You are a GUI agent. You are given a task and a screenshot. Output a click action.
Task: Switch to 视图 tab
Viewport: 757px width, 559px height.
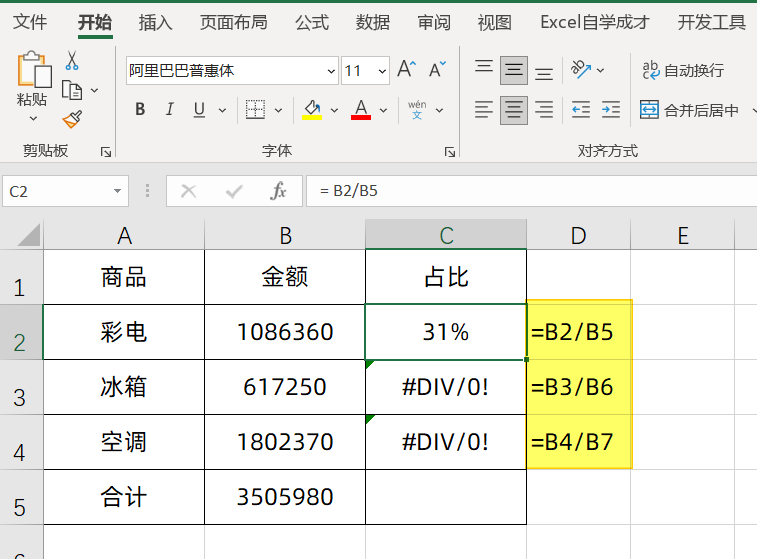click(x=494, y=22)
